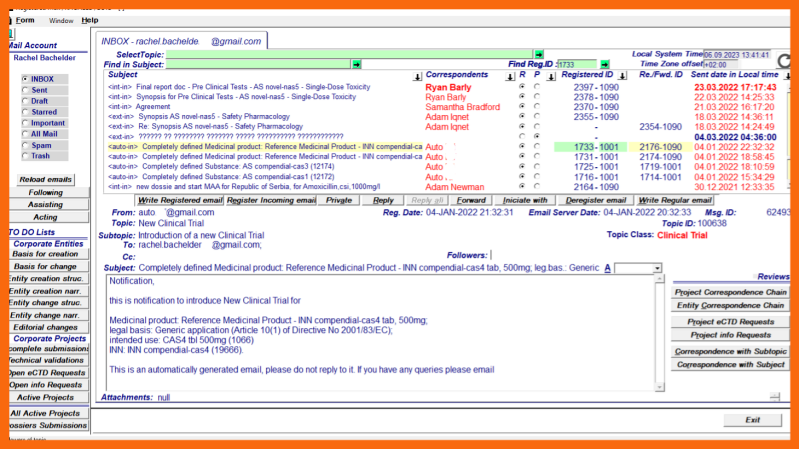The height and width of the screenshot is (449, 799).
Task: Expand the Corporate Entities section header
Action: 47,243
